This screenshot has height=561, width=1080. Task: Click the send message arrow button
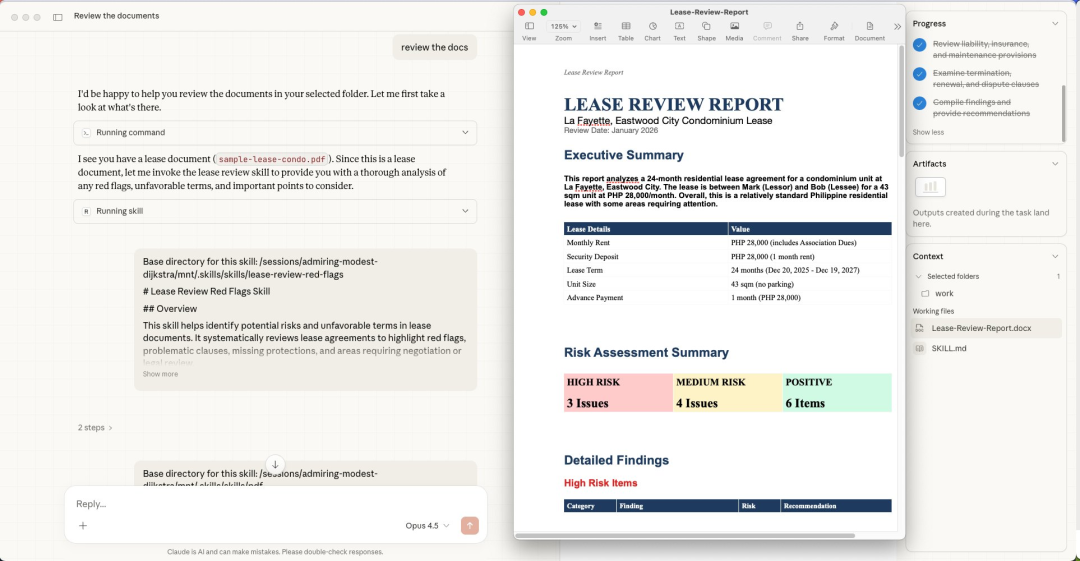[469, 526]
